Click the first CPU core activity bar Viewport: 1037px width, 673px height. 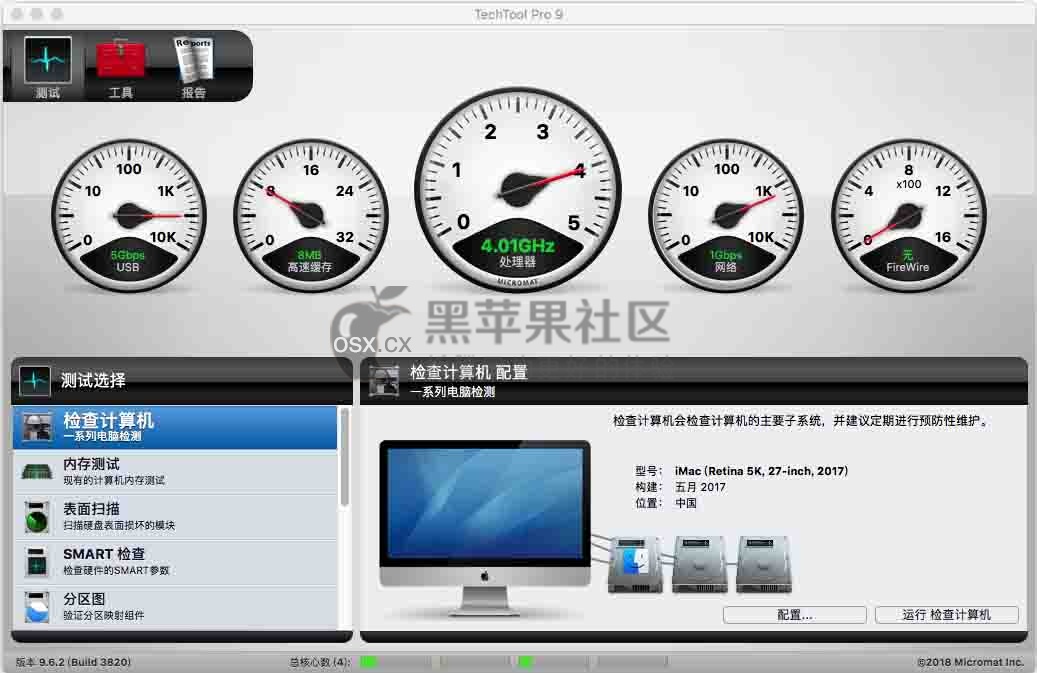tap(394, 662)
